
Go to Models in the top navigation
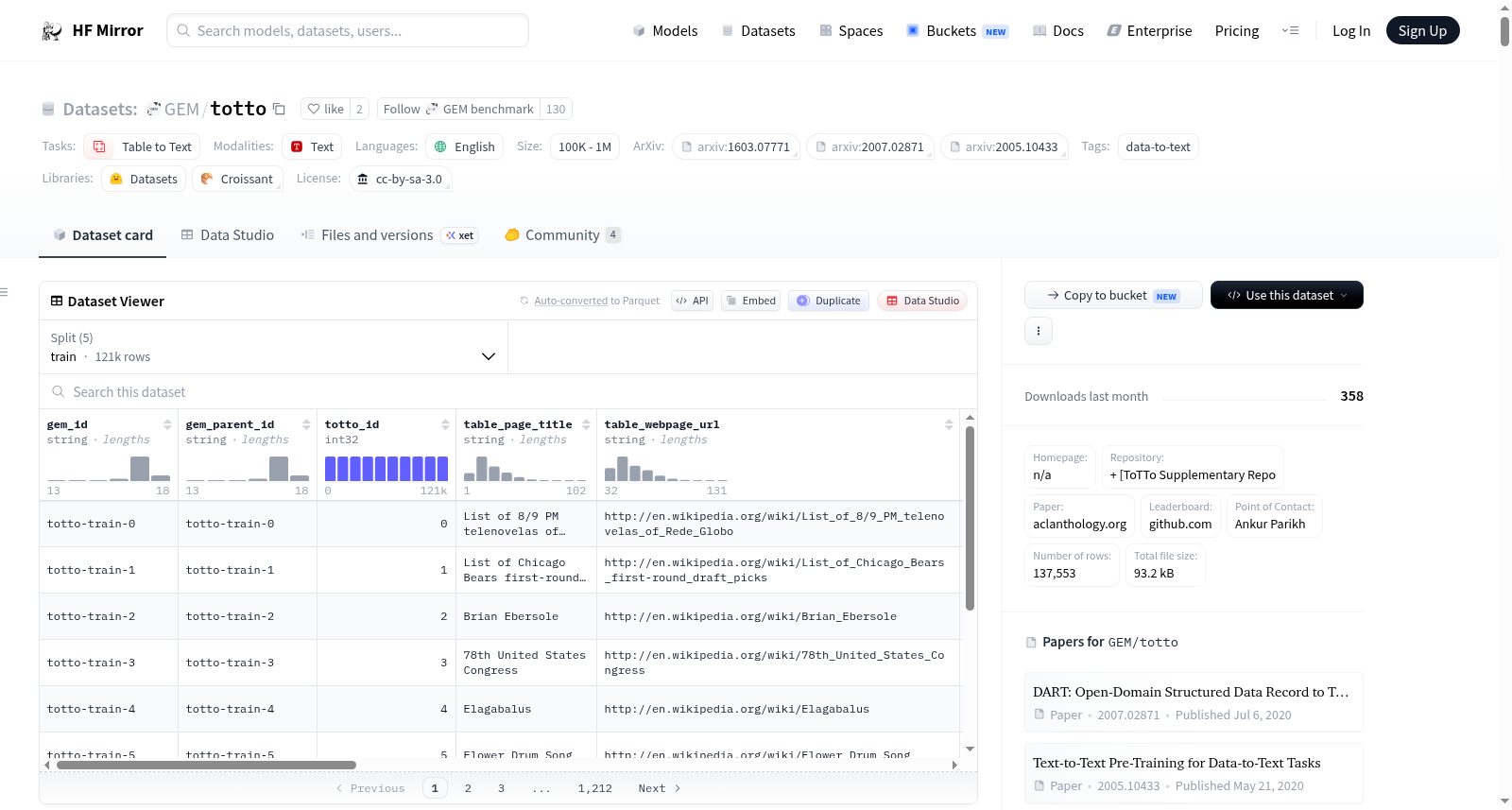coord(665,30)
